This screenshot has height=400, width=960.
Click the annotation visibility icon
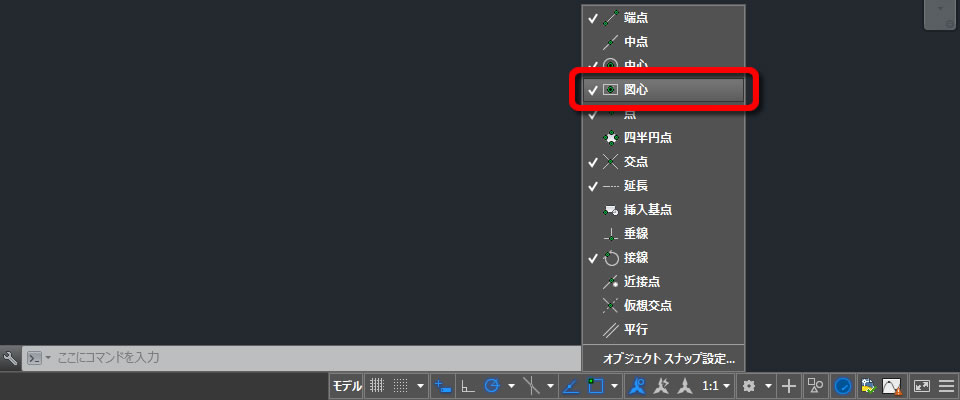pyautogui.click(x=639, y=386)
